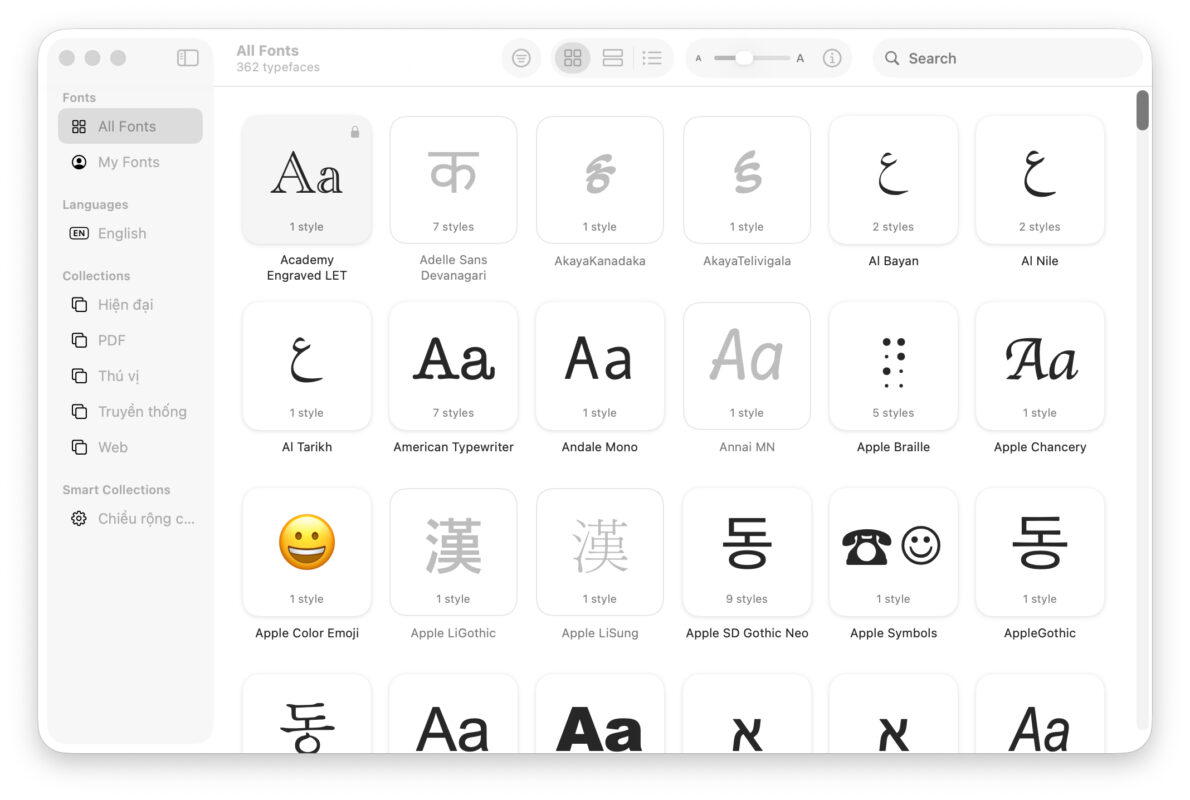Click the "Collections" section header
This screenshot has height=800, width=1190.
(x=96, y=276)
